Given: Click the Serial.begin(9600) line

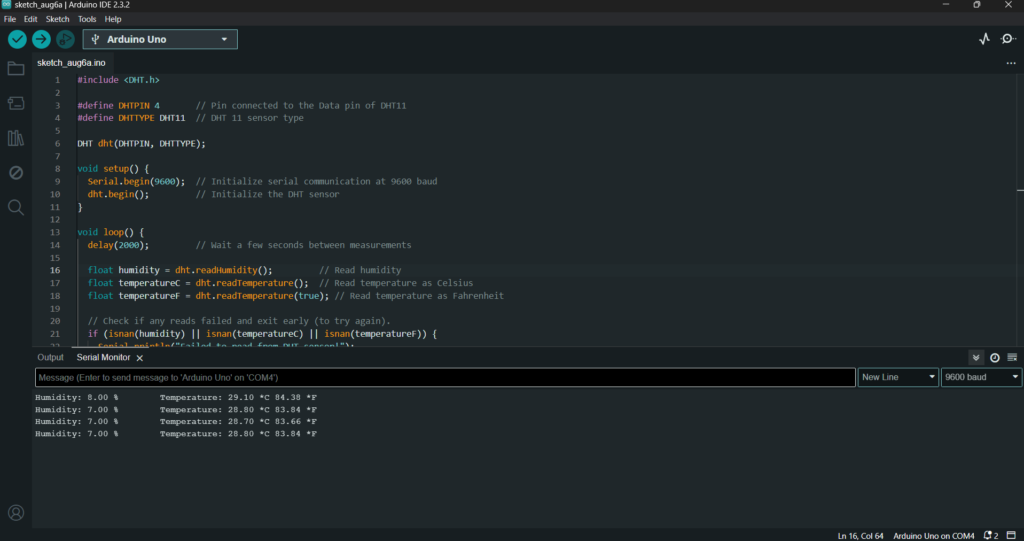Looking at the screenshot, I should 136,181.
